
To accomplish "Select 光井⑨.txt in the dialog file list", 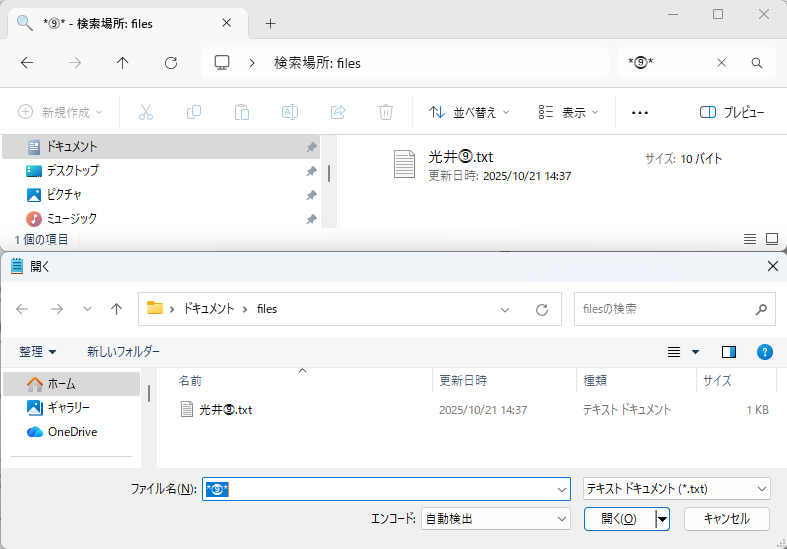I will 225,410.
